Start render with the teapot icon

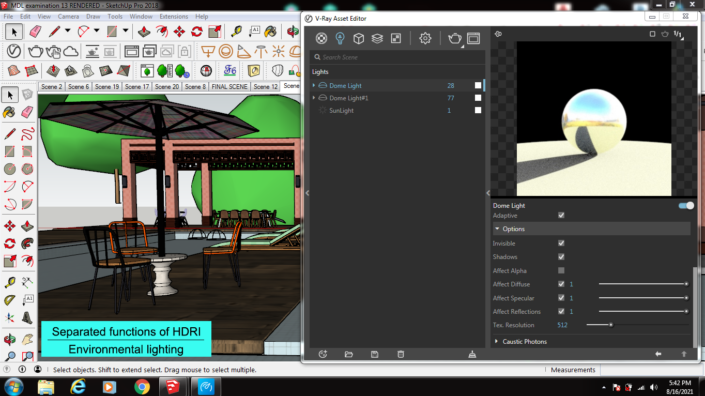(454, 39)
